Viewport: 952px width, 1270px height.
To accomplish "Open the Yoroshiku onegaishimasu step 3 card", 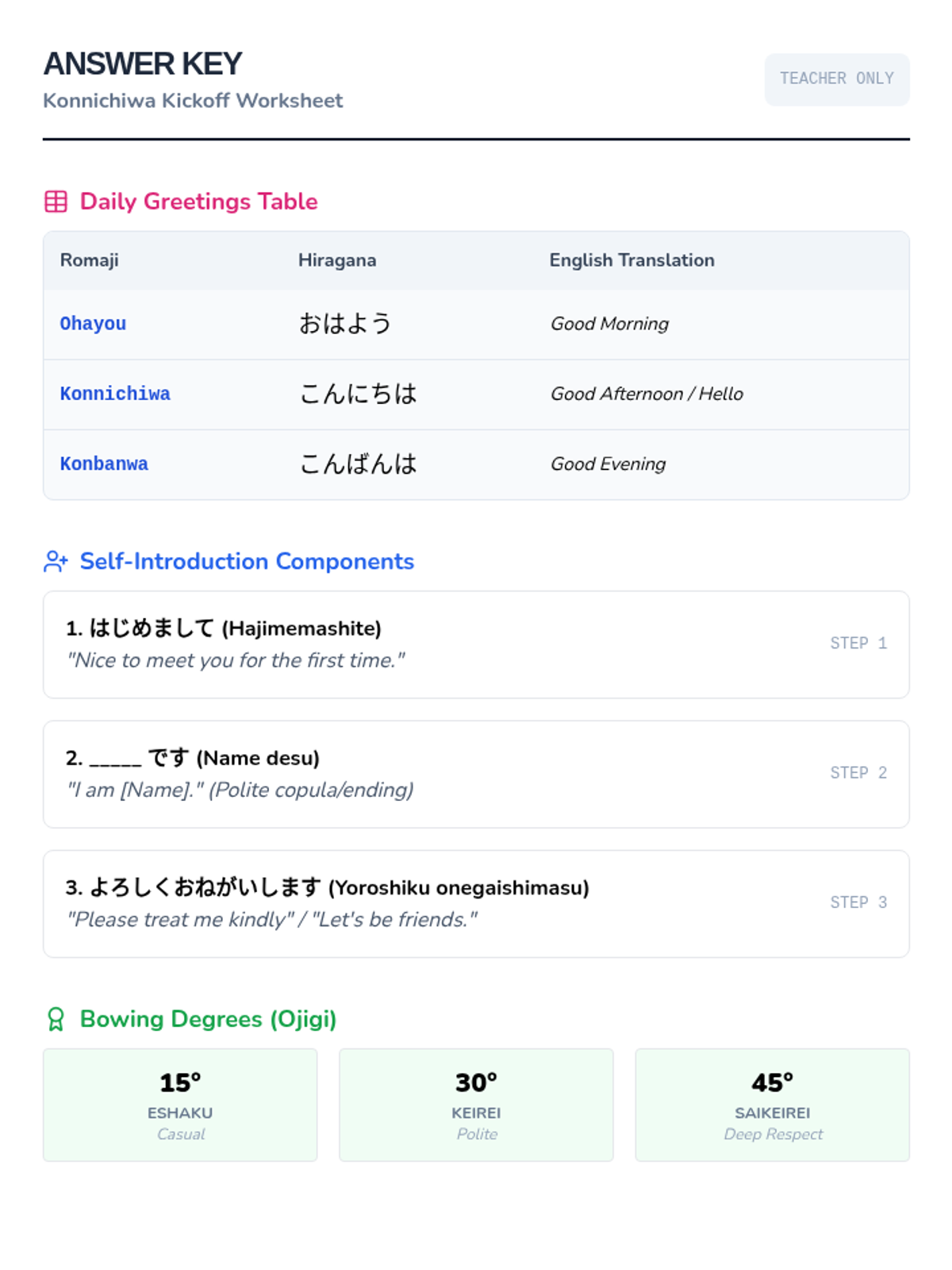I will point(476,903).
